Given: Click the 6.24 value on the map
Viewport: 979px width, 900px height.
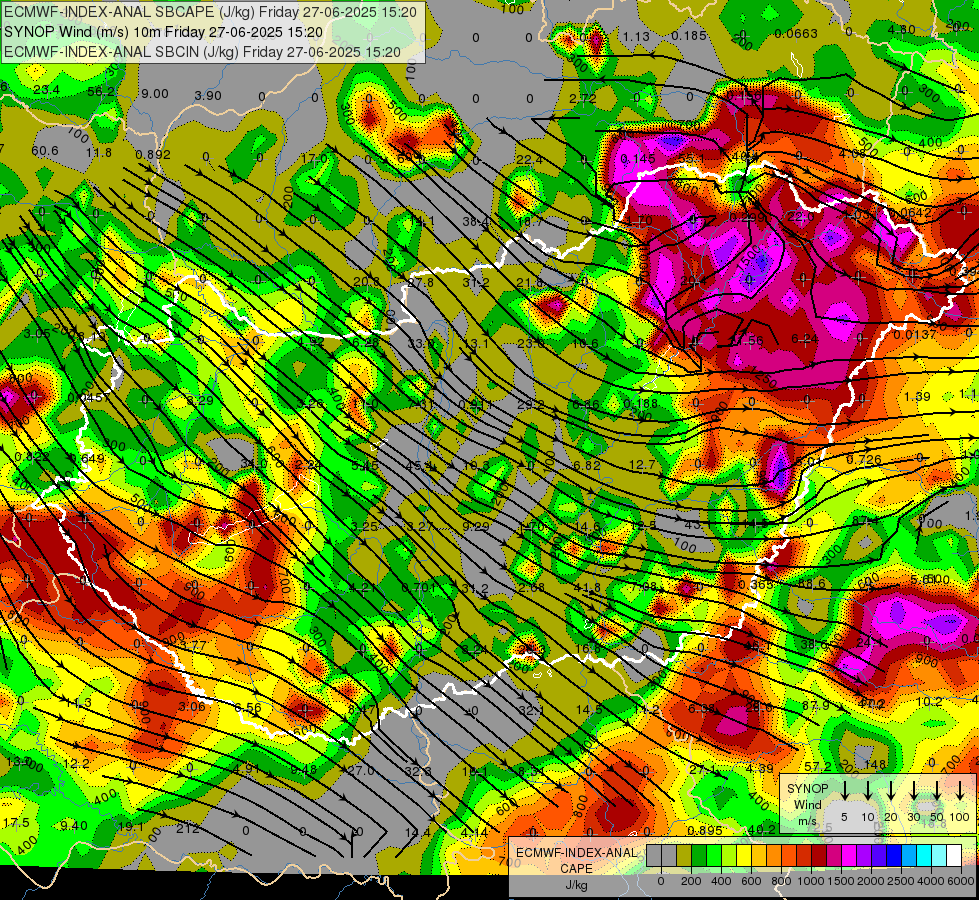Looking at the screenshot, I should pos(804,339).
